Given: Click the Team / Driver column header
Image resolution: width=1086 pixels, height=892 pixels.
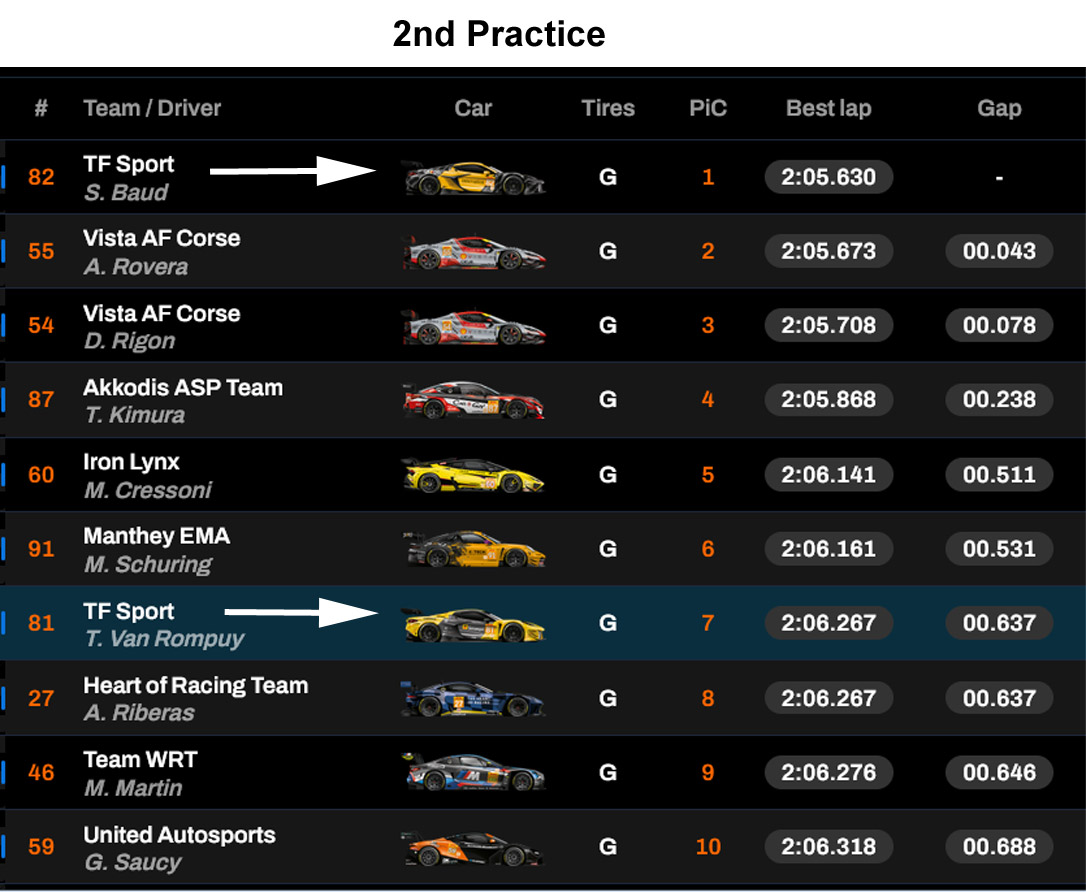Looking at the screenshot, I should pos(152,108).
